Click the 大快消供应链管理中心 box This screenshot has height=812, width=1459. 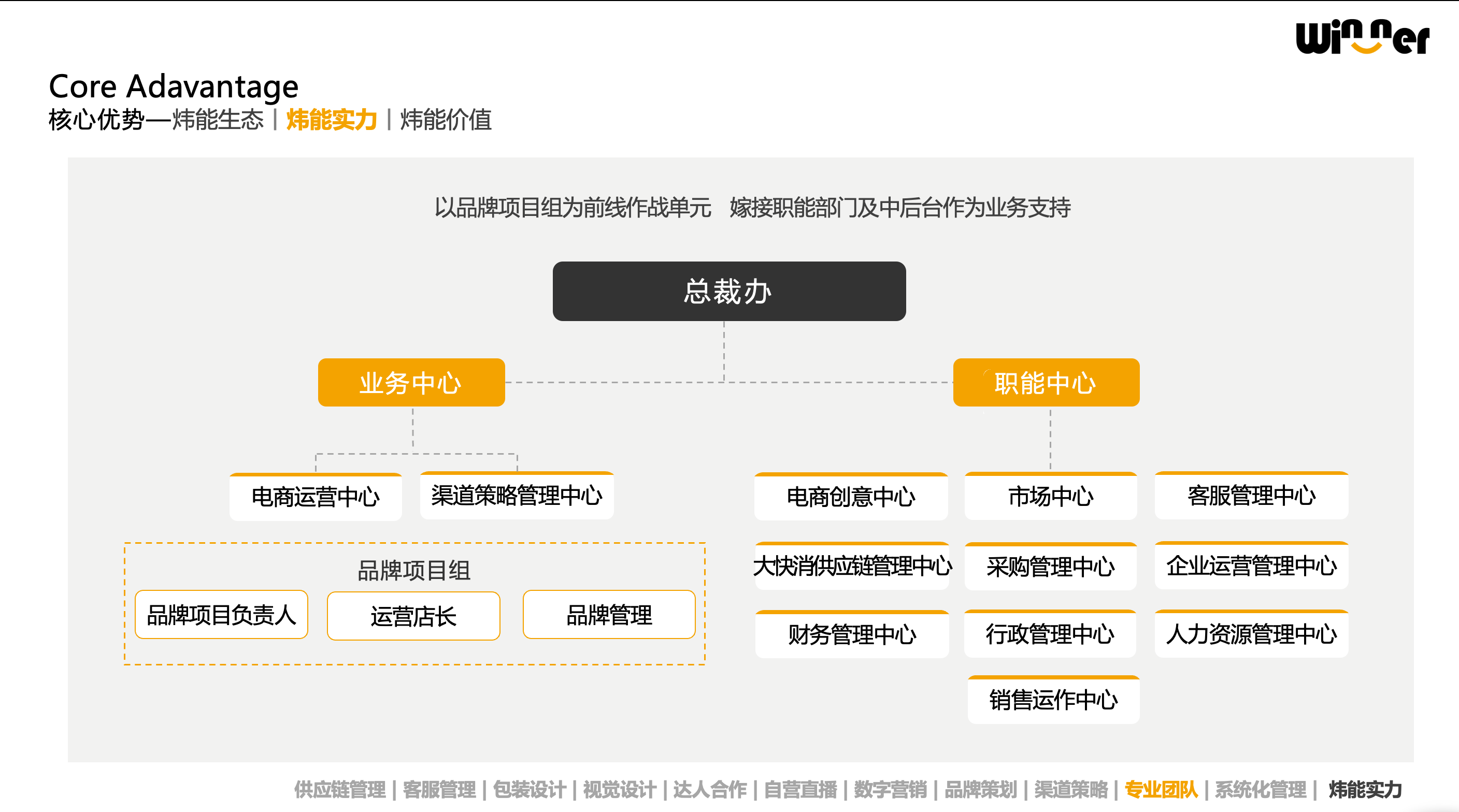point(852,565)
